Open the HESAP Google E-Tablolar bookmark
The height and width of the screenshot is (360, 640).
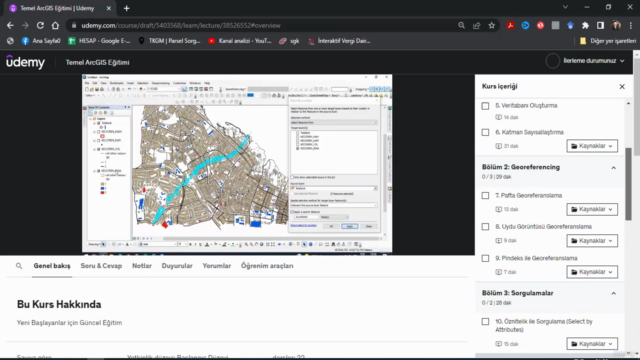click(x=99, y=41)
